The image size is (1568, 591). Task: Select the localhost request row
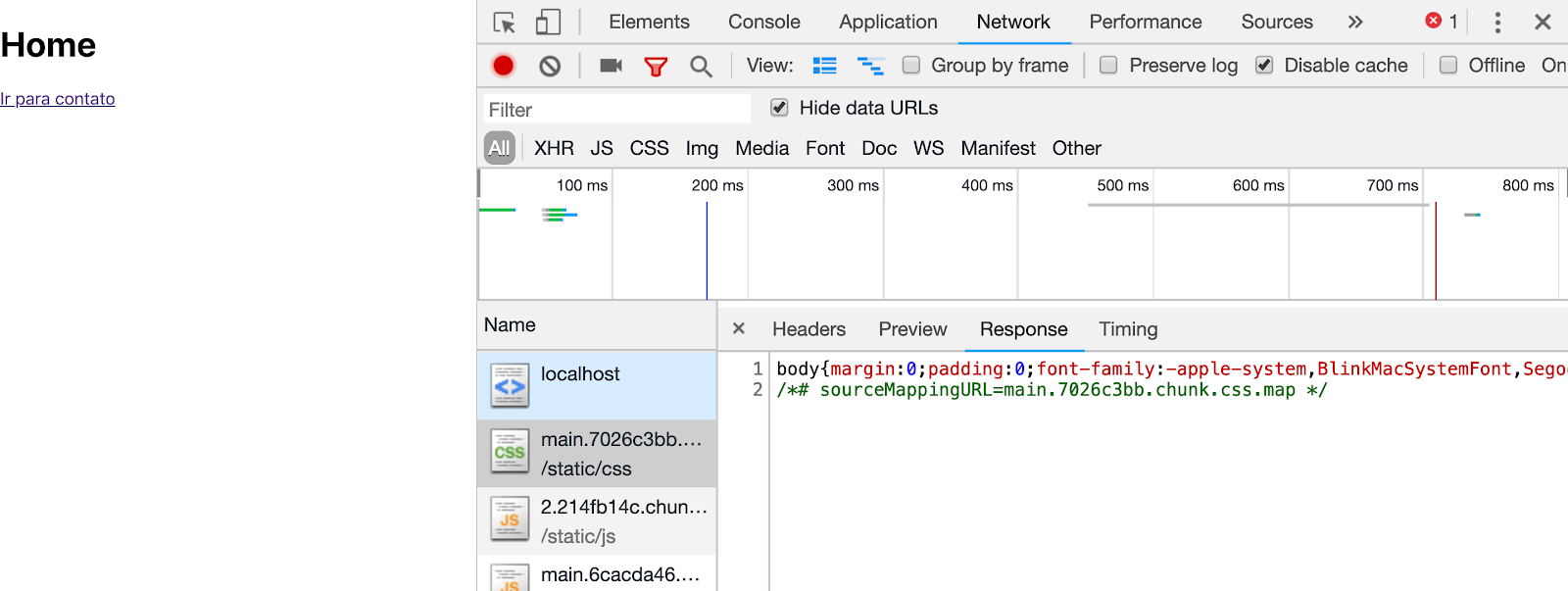(x=596, y=386)
